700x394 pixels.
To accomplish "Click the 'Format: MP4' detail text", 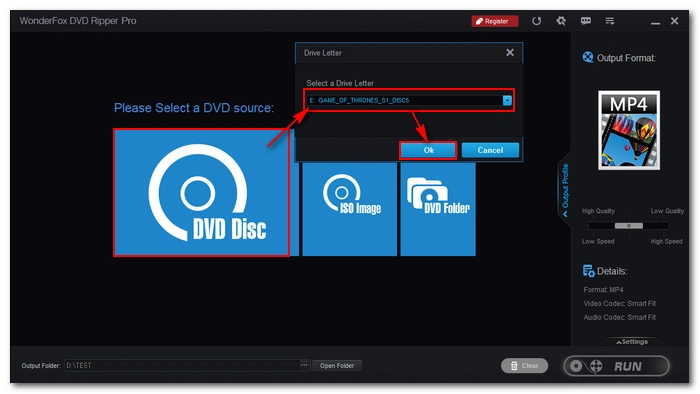I will [x=603, y=290].
